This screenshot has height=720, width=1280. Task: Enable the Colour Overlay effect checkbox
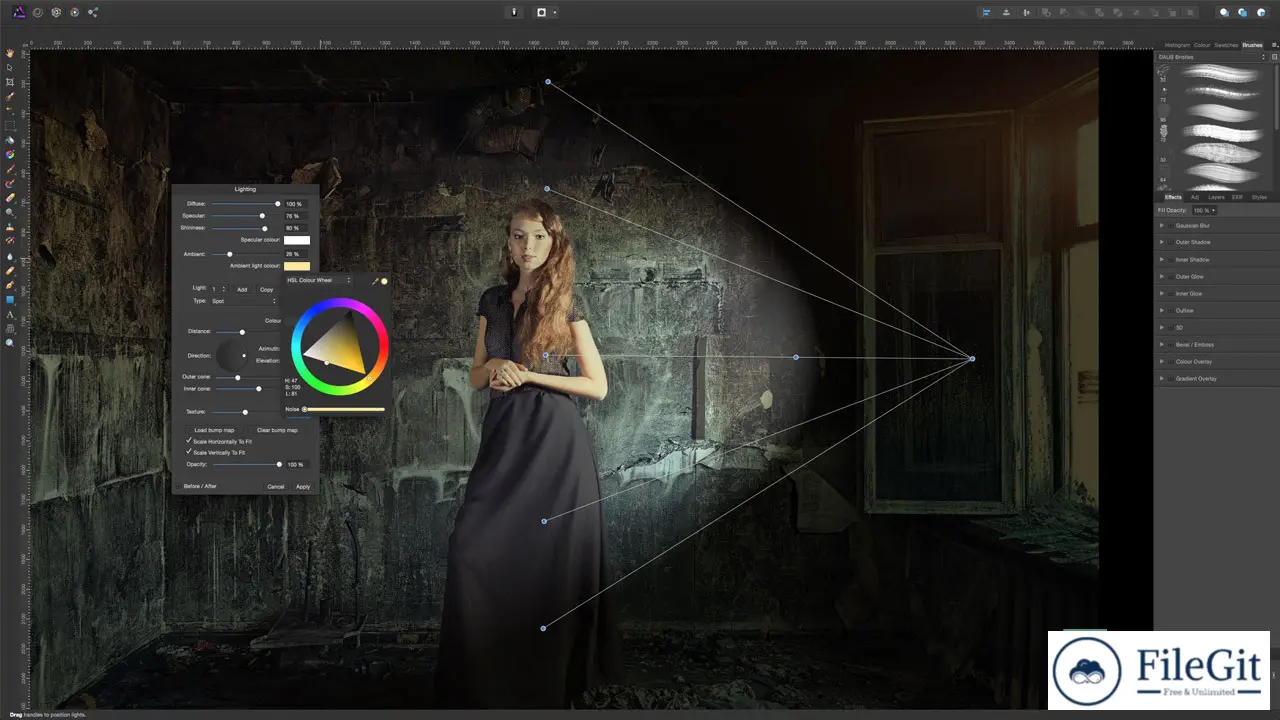(x=1170, y=361)
